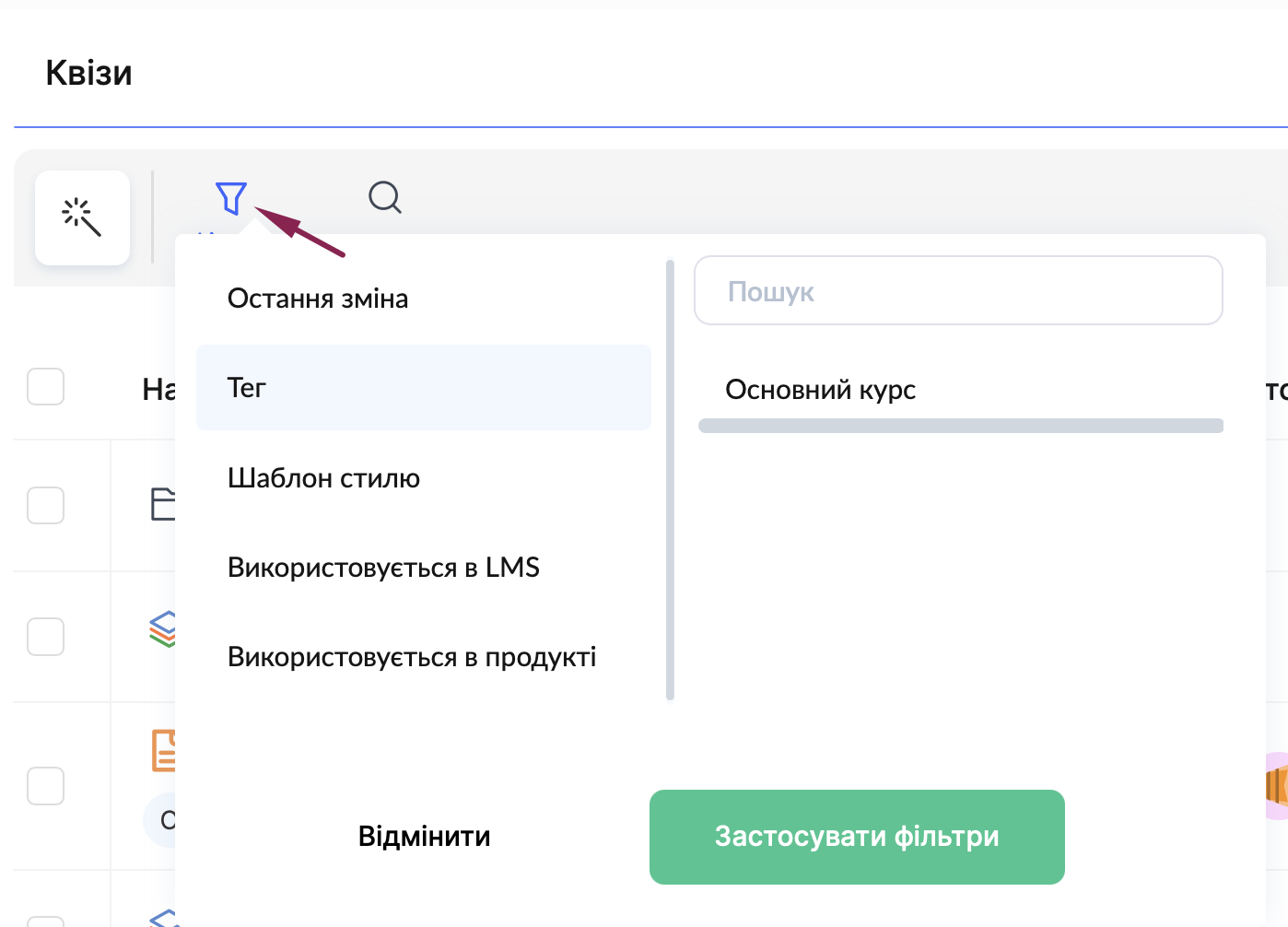The image size is (1288, 927).
Task: Click the green "Застосувати фільтри" button
Action: (857, 837)
